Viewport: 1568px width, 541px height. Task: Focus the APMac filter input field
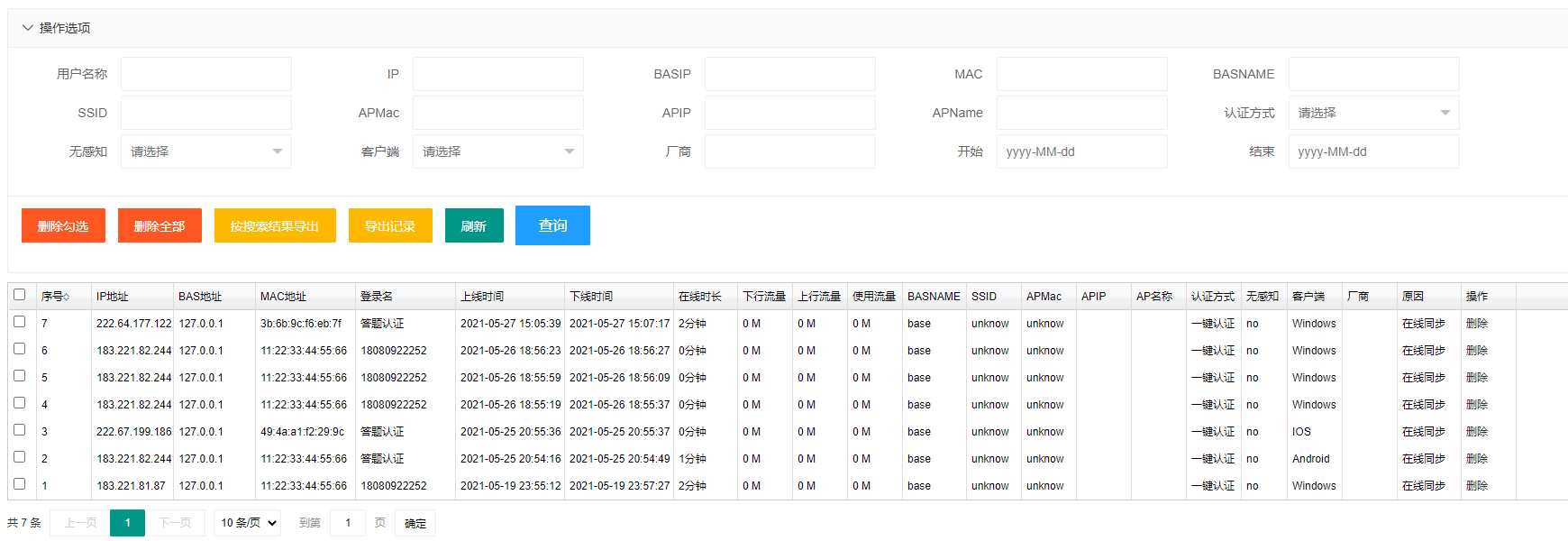[497, 113]
